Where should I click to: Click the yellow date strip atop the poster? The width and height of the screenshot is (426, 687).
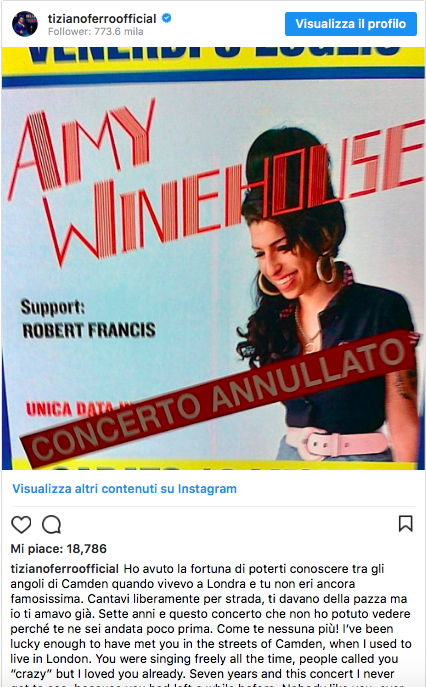click(213, 61)
